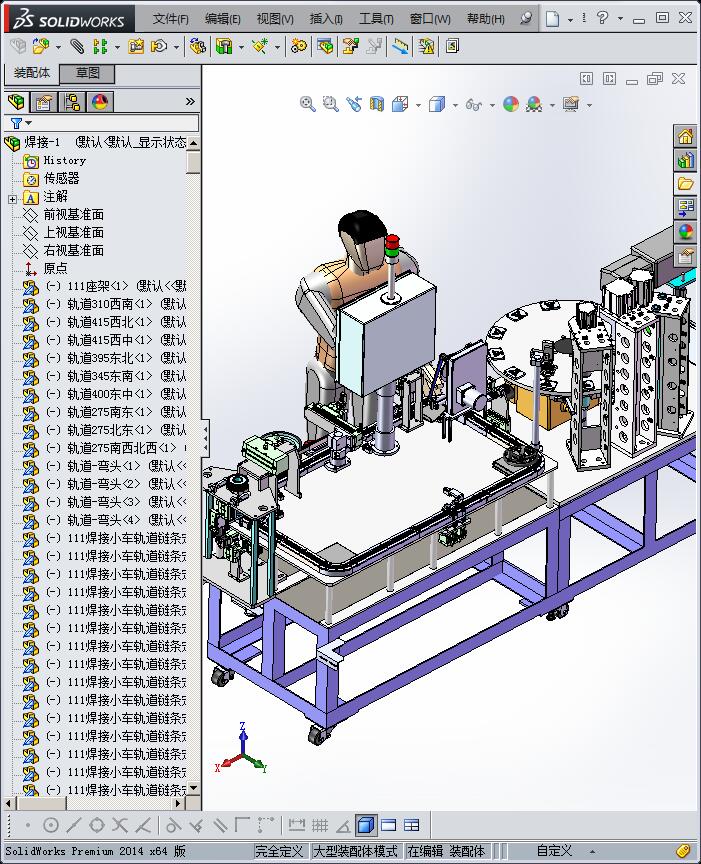This screenshot has width=701, height=864.
Task: Click the Apply Scene icon
Action: pyautogui.click(x=534, y=104)
